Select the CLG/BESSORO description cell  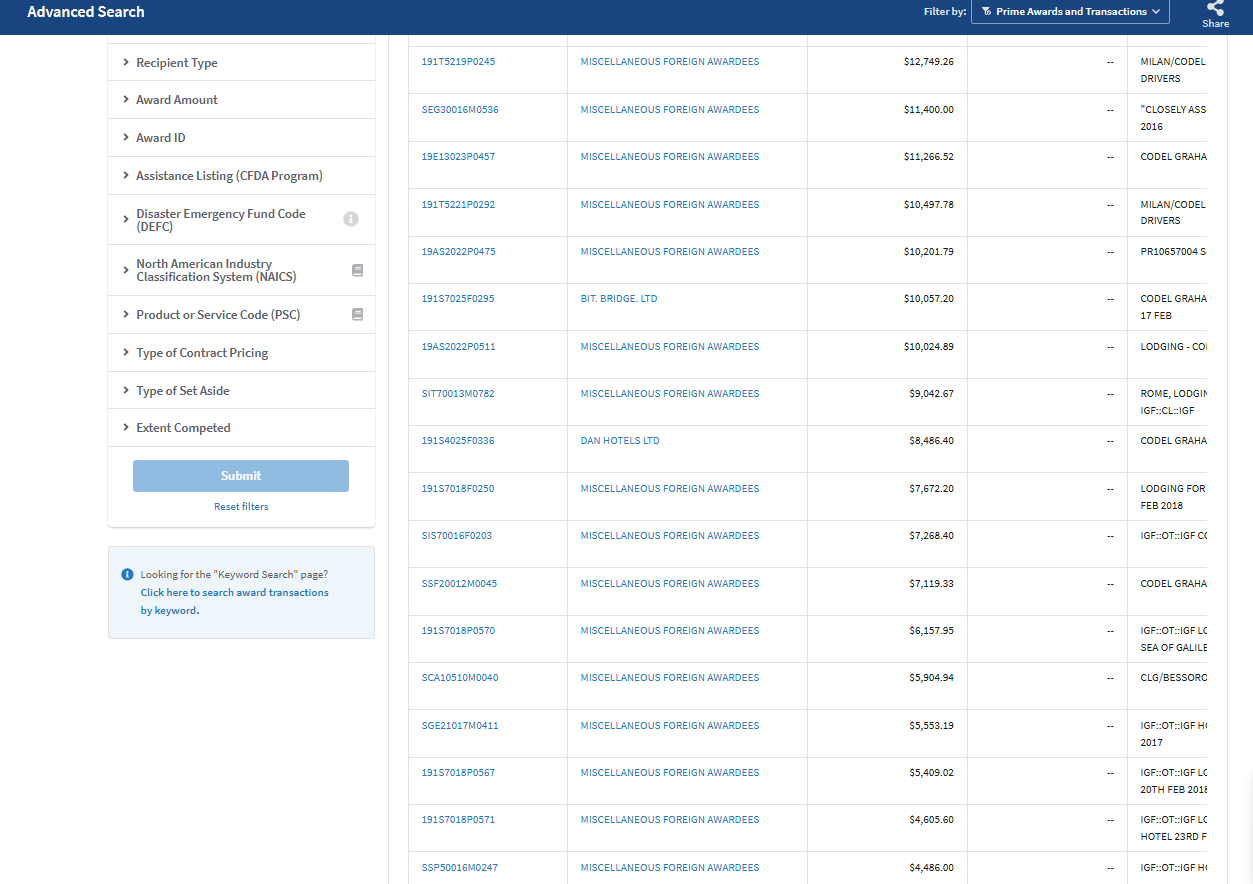click(x=1167, y=686)
